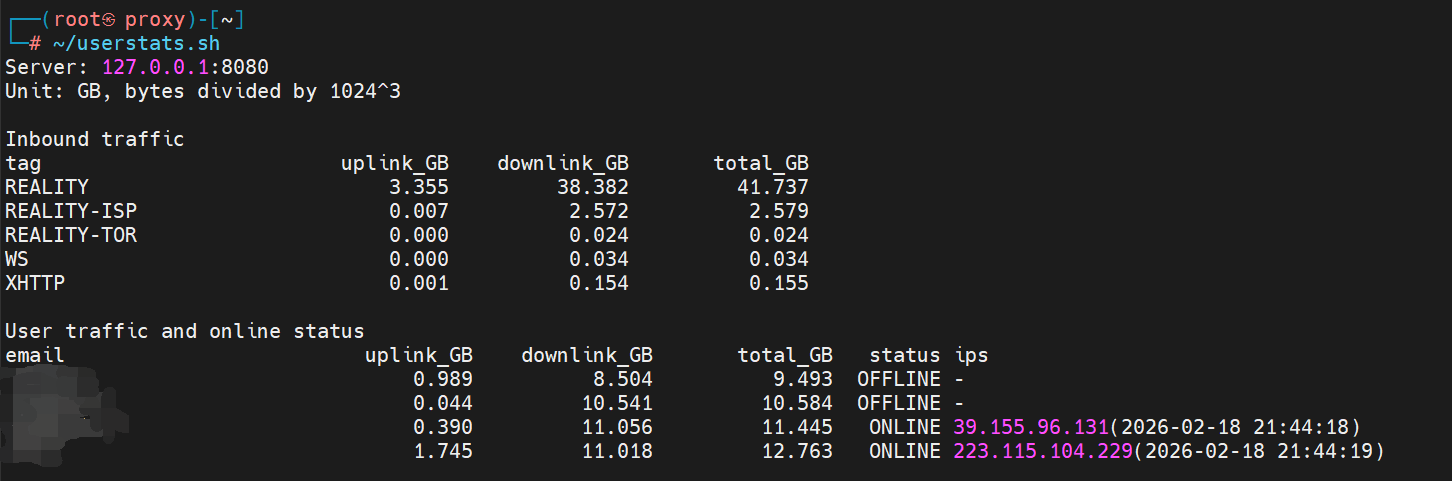This screenshot has height=481, width=1452.
Task: Click the WS inbound tag
Action: click(x=17, y=260)
